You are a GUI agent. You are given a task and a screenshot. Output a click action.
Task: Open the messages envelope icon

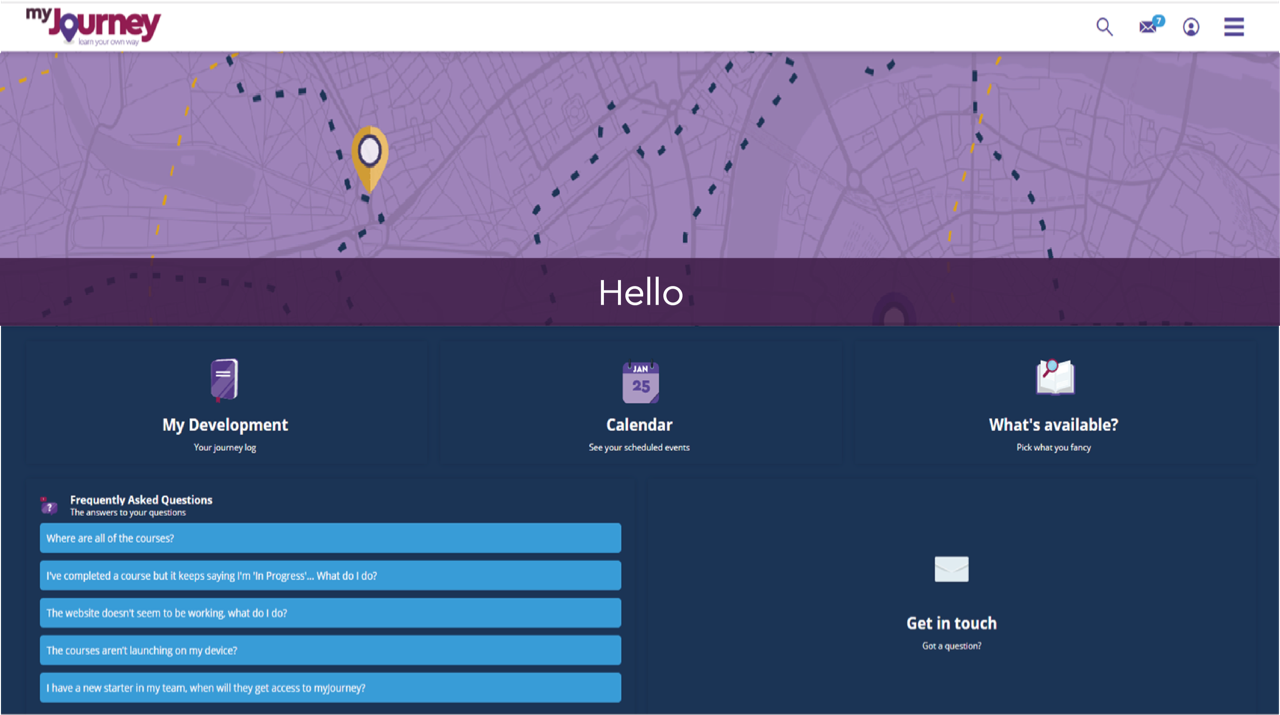pyautogui.click(x=1148, y=27)
